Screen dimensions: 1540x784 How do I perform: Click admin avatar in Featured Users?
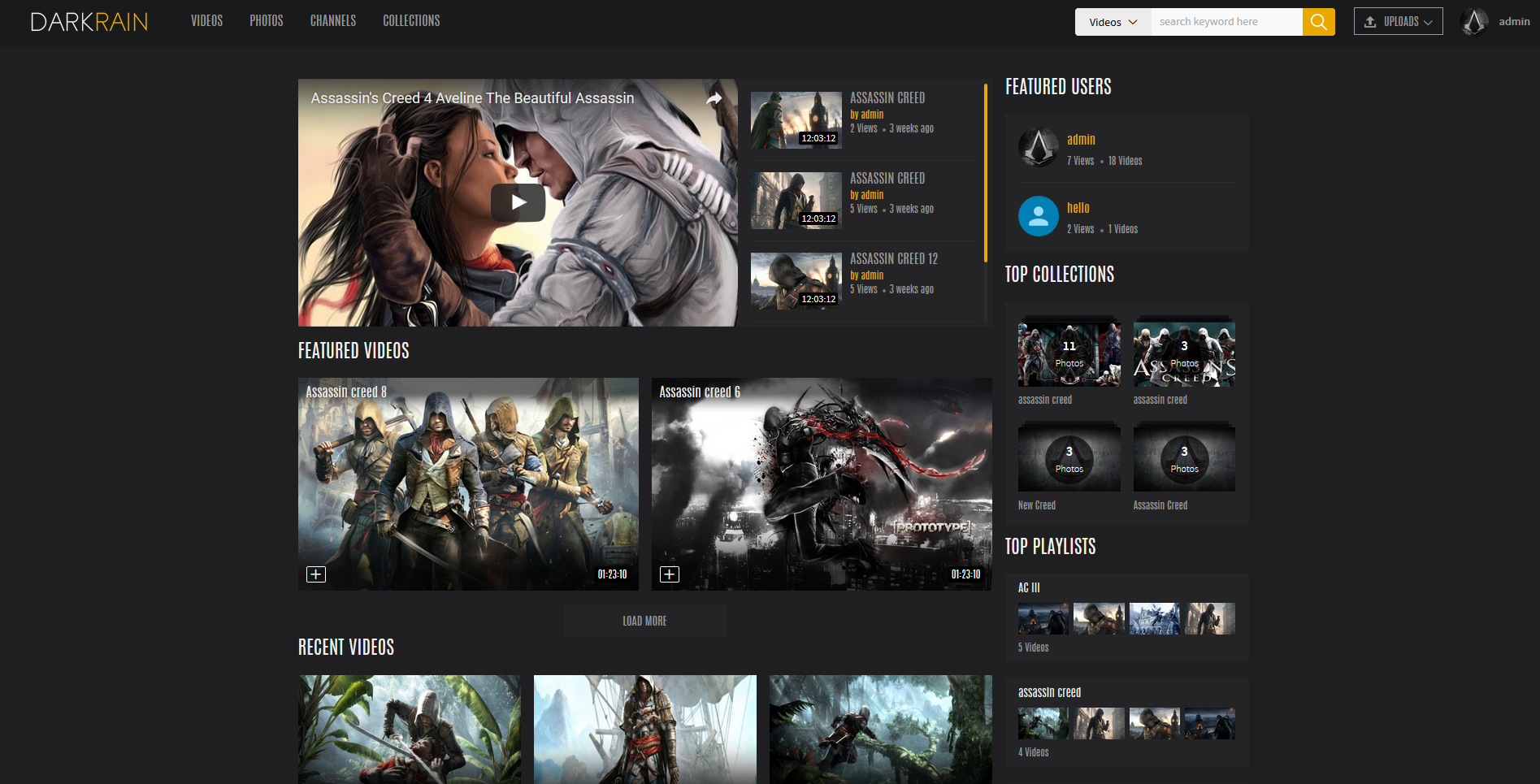pos(1039,148)
